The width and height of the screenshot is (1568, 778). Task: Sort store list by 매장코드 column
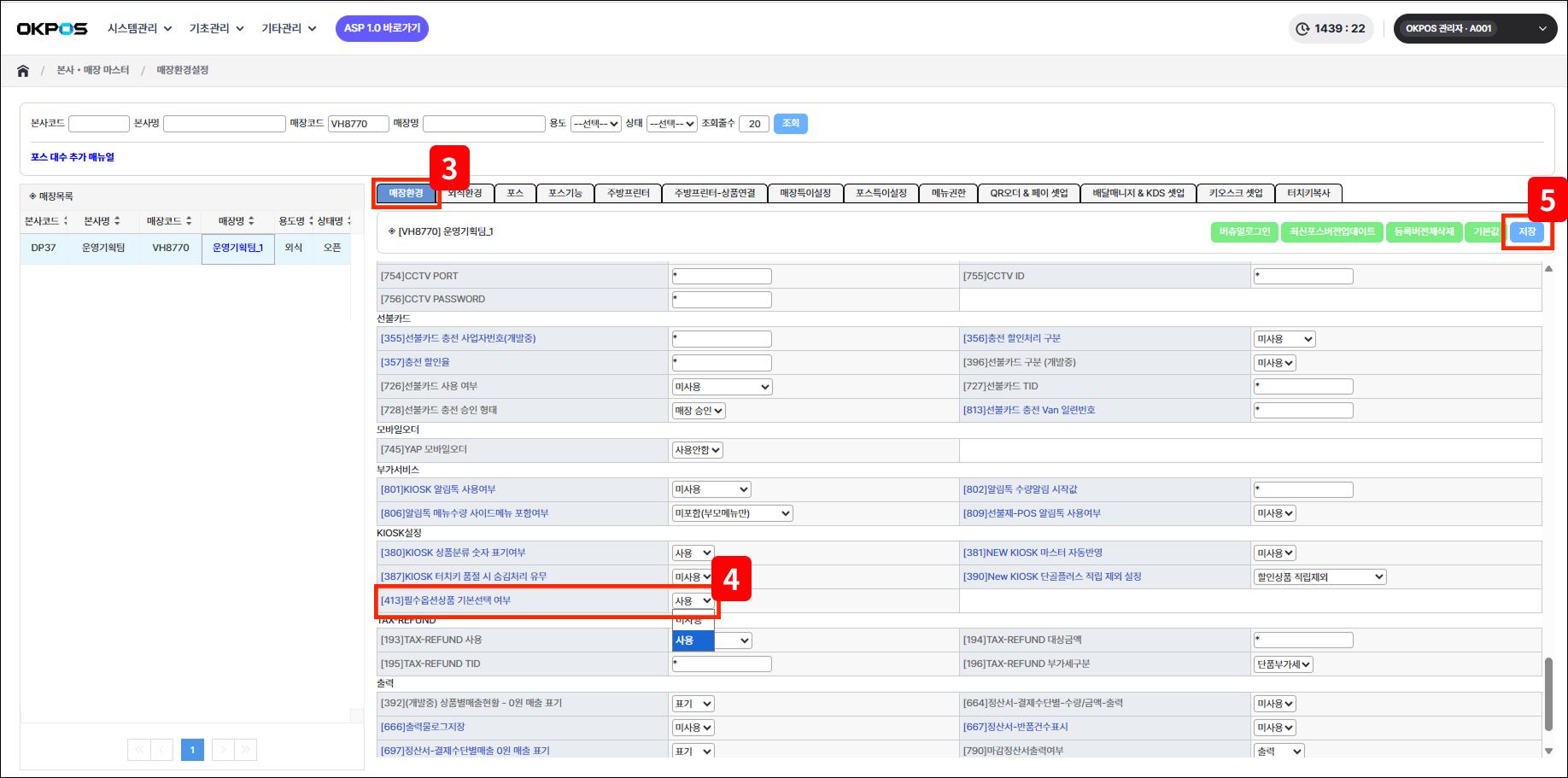pos(169,221)
